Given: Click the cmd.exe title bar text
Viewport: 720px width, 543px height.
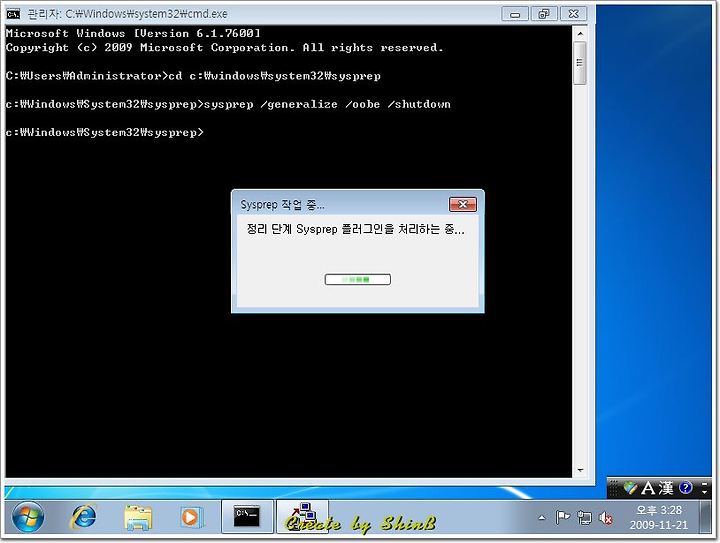Looking at the screenshot, I should tap(128, 14).
